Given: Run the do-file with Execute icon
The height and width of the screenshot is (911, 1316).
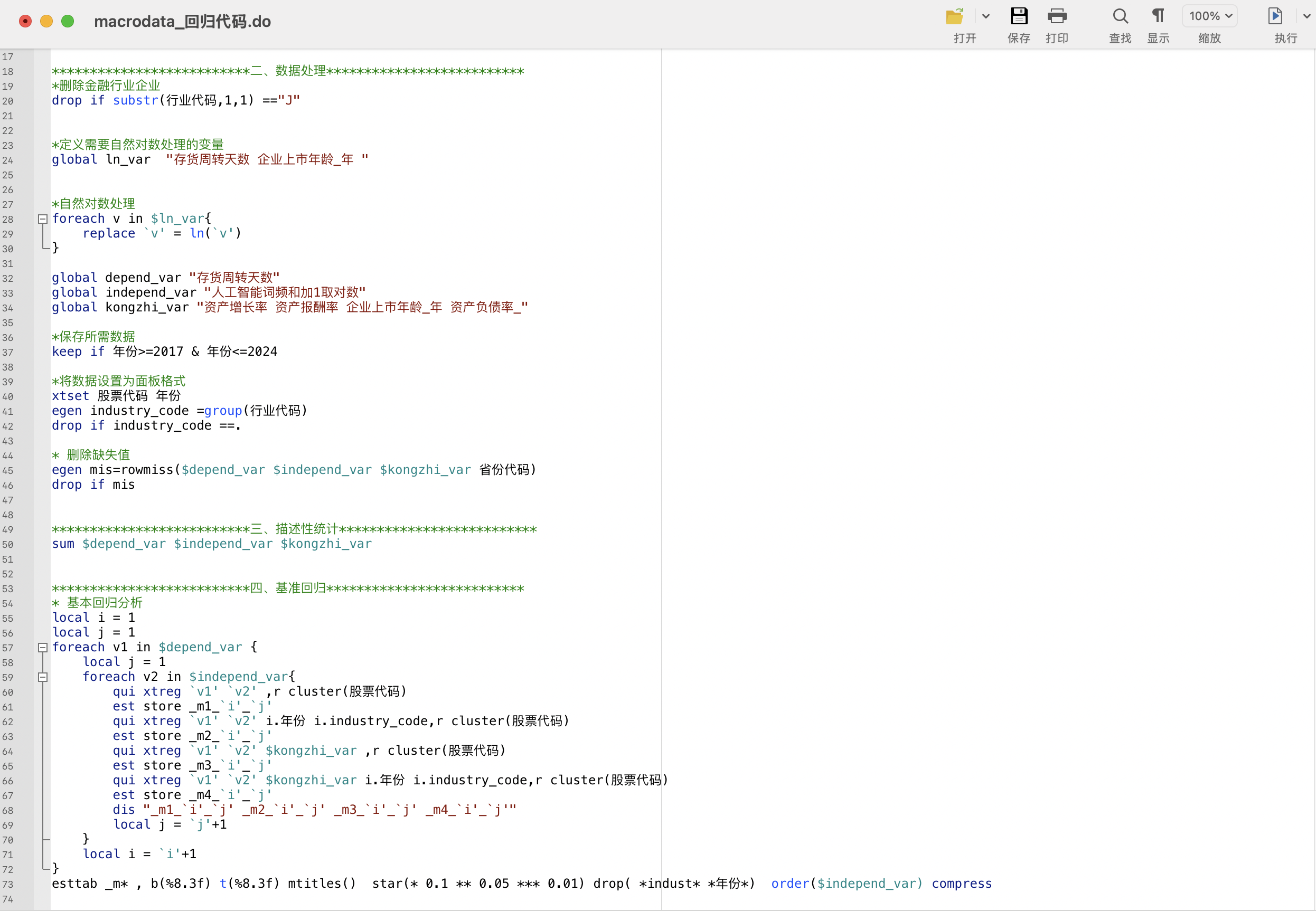Looking at the screenshot, I should (x=1275, y=16).
